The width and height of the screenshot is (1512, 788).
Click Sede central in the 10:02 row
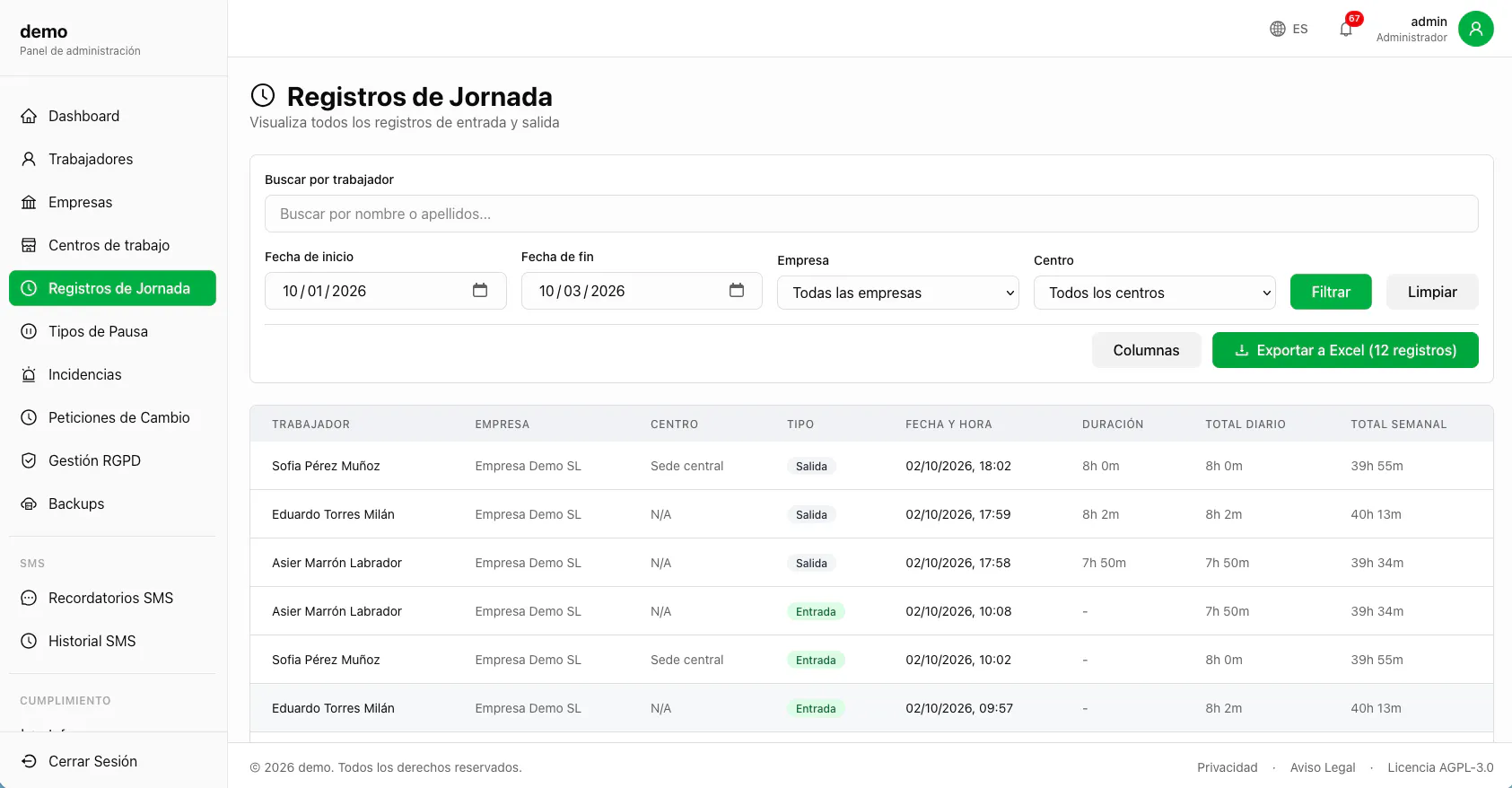tap(686, 660)
